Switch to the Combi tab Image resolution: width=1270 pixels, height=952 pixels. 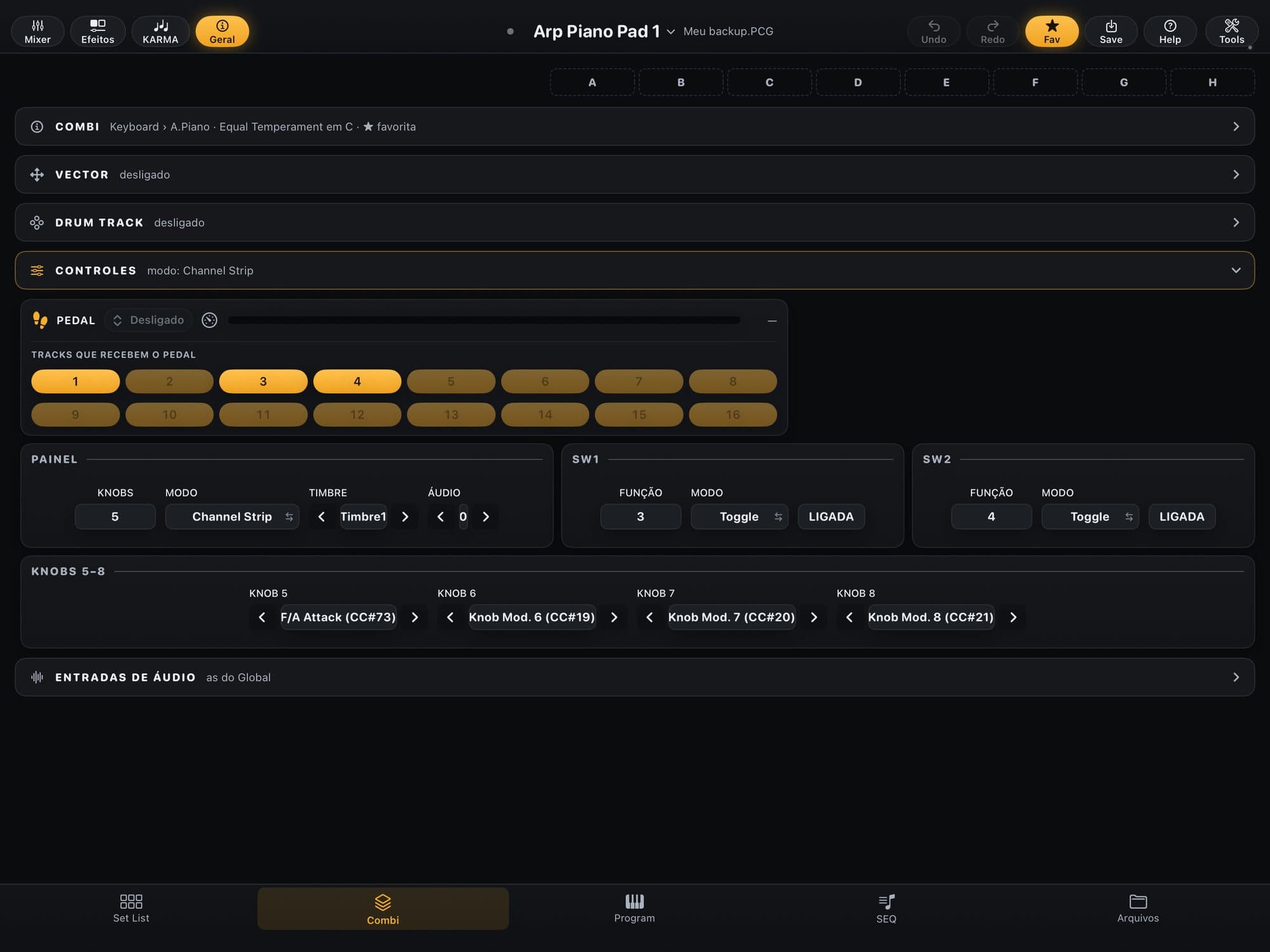[x=383, y=909]
